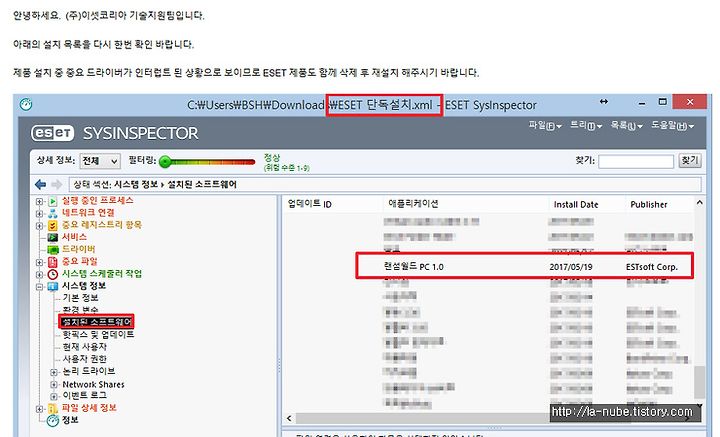The image size is (720, 437).
Task: Click the 중요 레지스트리 항목 yellow icon
Action: point(53,225)
